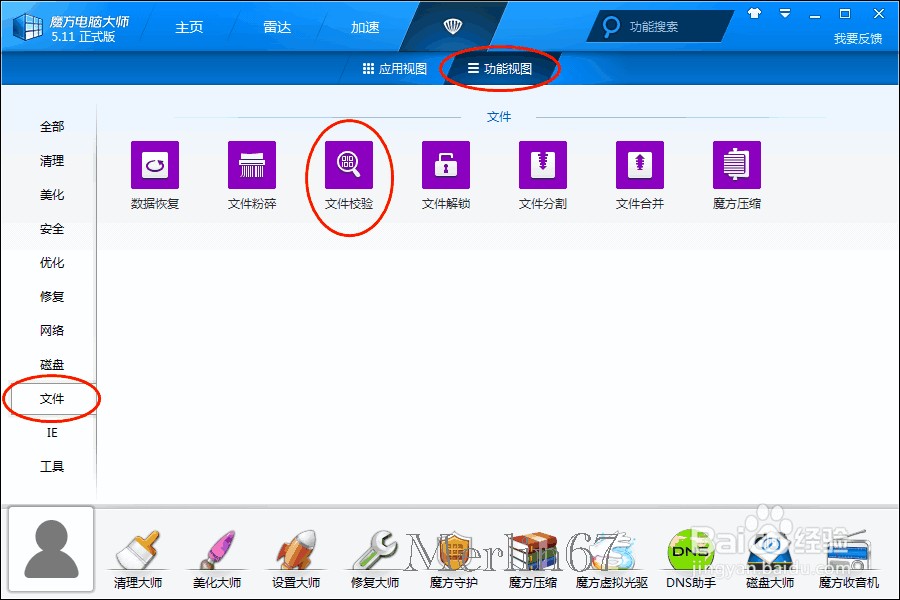Select 工具 category in sidebar

point(52,466)
